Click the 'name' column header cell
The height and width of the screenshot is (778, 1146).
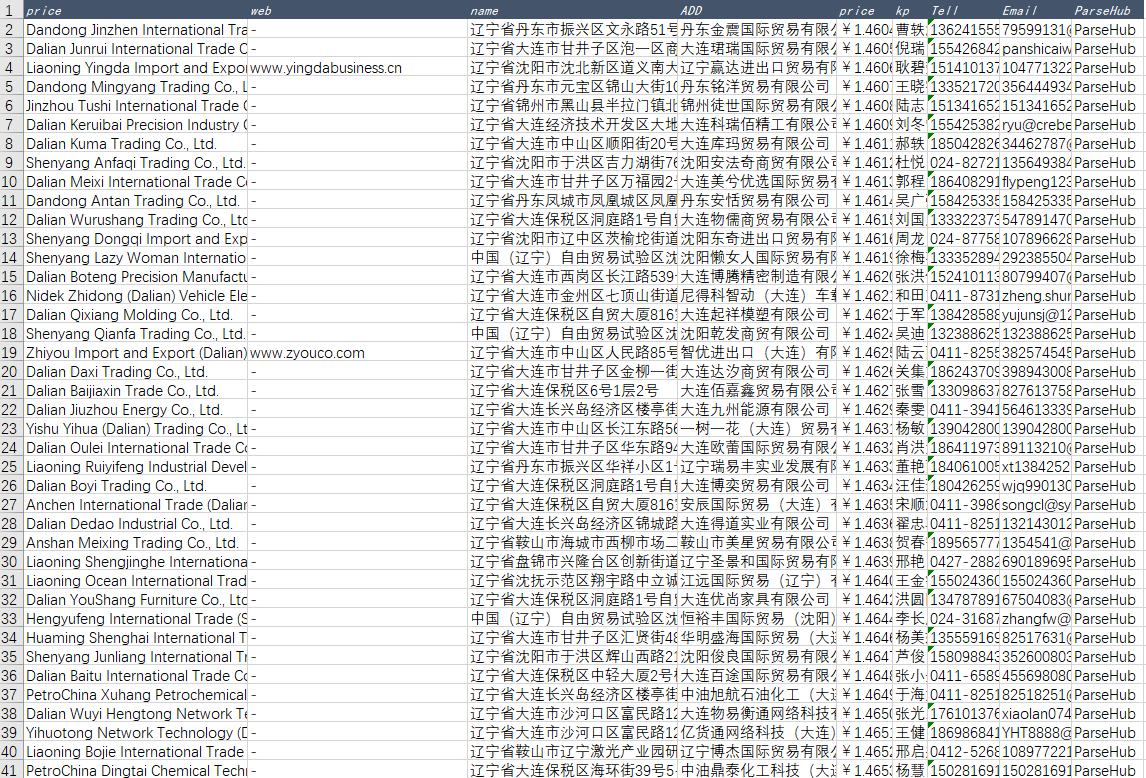tap(574, 10)
